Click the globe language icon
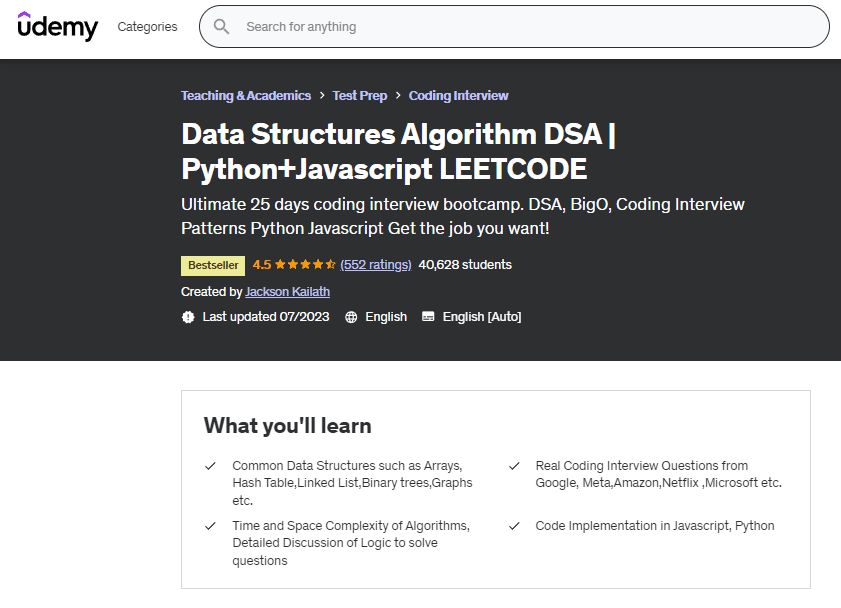The image size is (841, 608). click(x=351, y=317)
